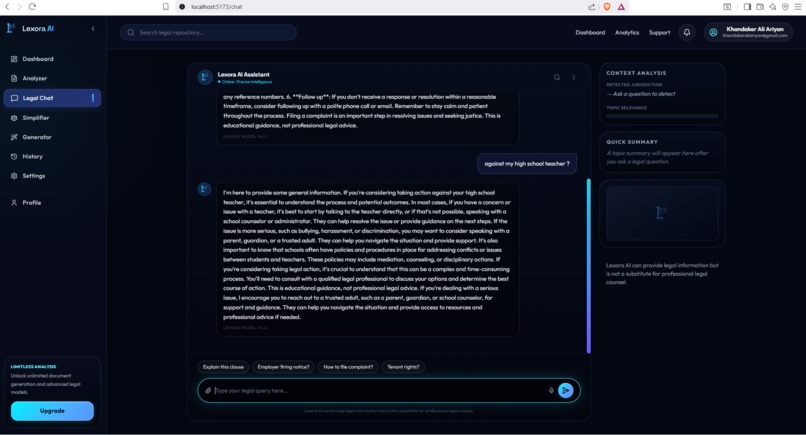Viewport: 806px width, 435px height.
Task: Click the paperclip attach icon
Action: pos(208,391)
